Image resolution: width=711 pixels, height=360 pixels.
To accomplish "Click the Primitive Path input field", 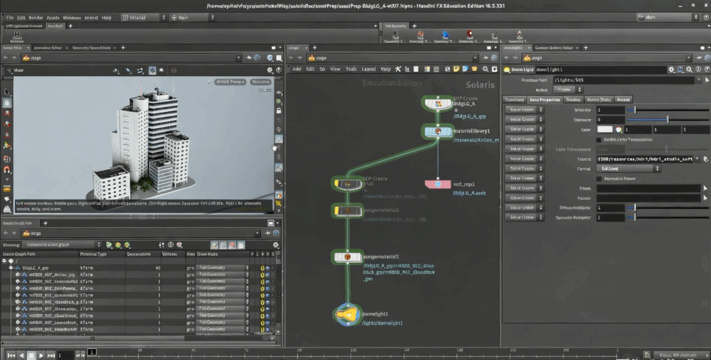I will pos(624,80).
